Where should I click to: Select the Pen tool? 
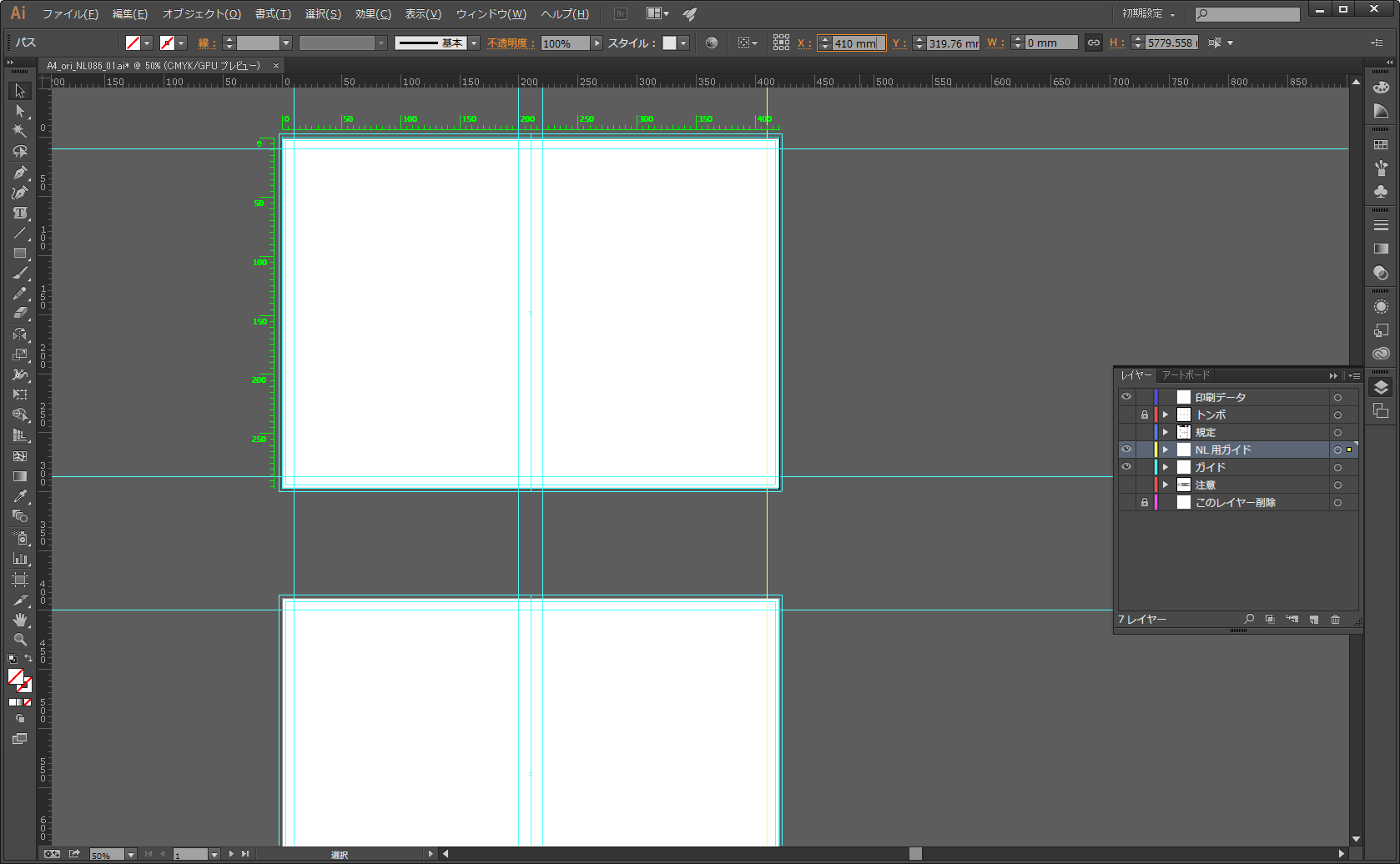pos(20,173)
